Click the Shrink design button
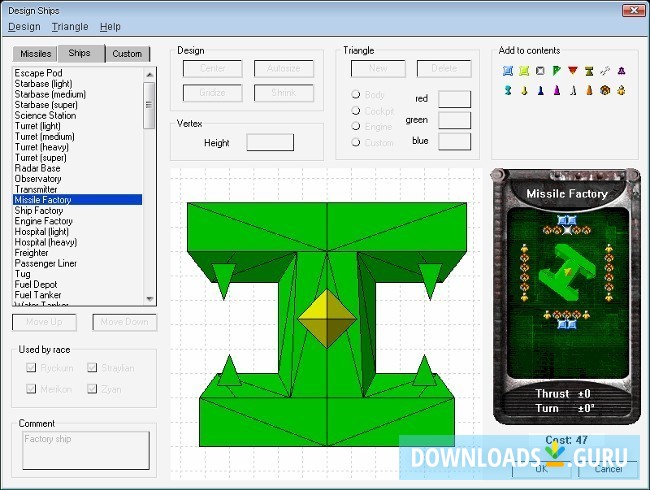 point(284,93)
